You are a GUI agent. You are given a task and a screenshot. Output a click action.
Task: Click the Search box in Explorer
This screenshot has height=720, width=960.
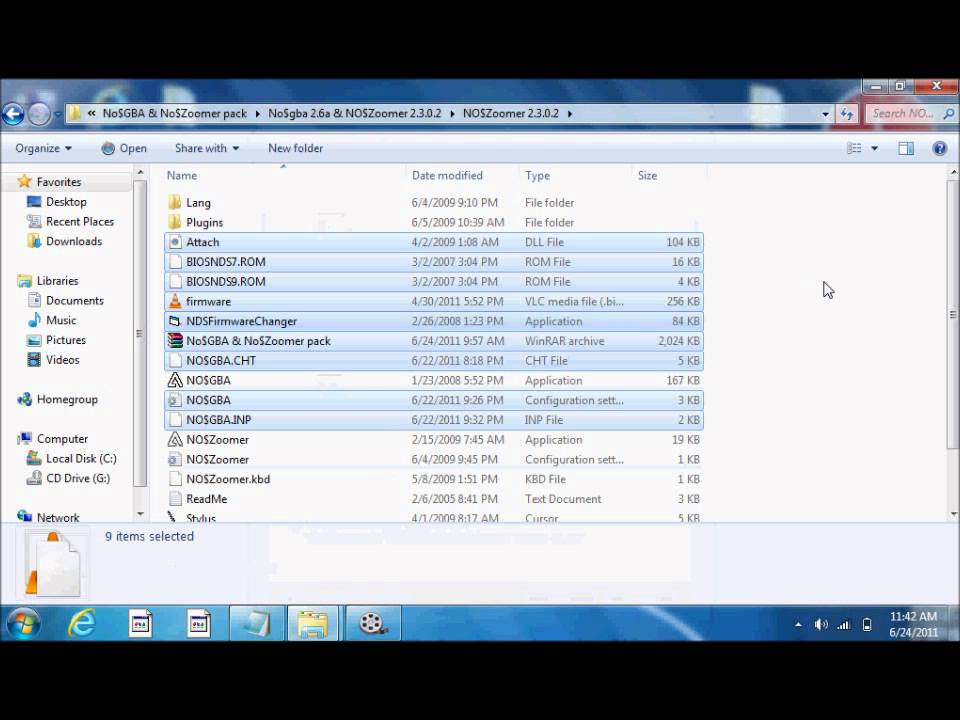click(x=910, y=114)
